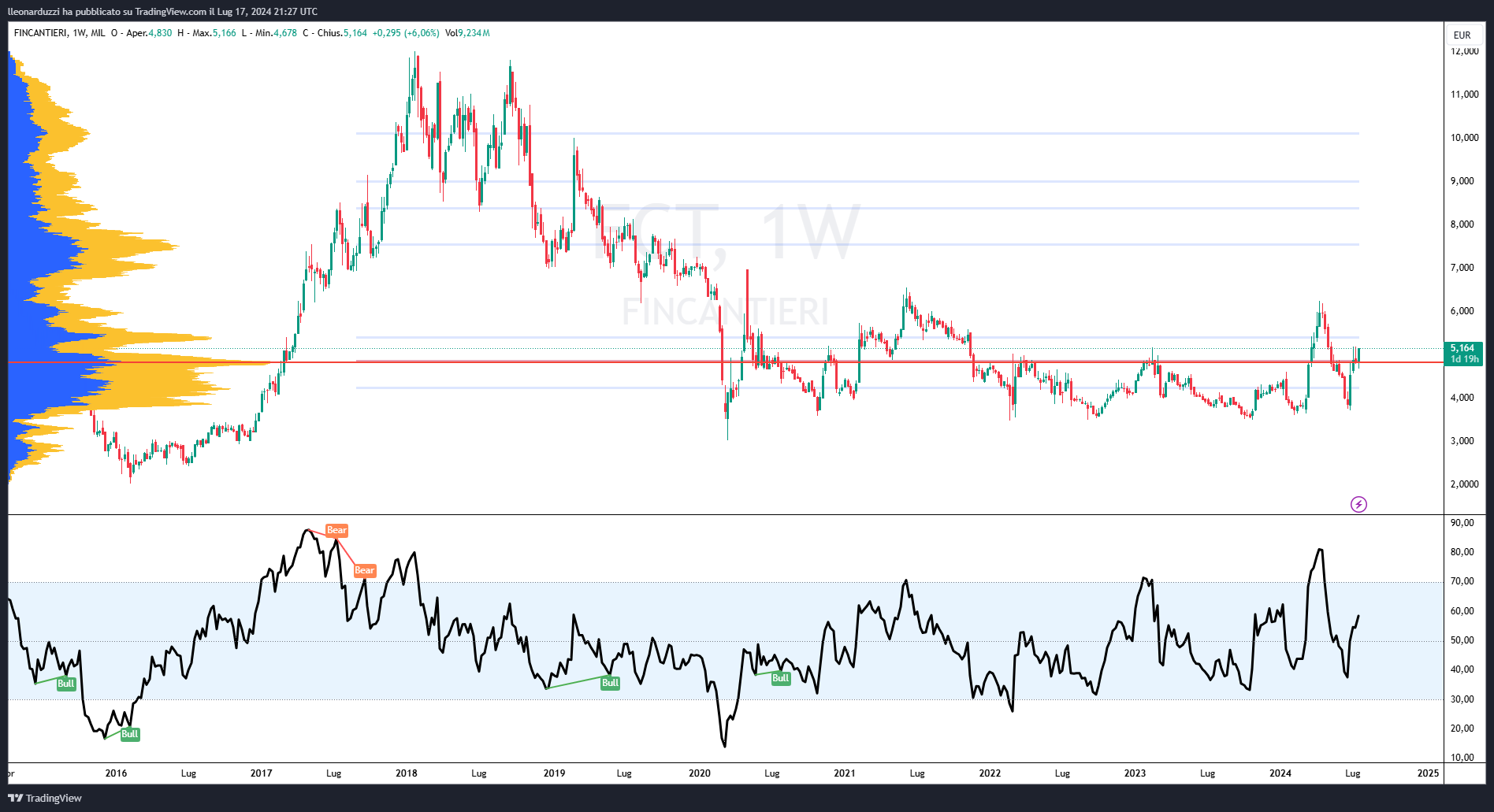
Task: Click the 2020 time axis label
Action: [x=700, y=773]
